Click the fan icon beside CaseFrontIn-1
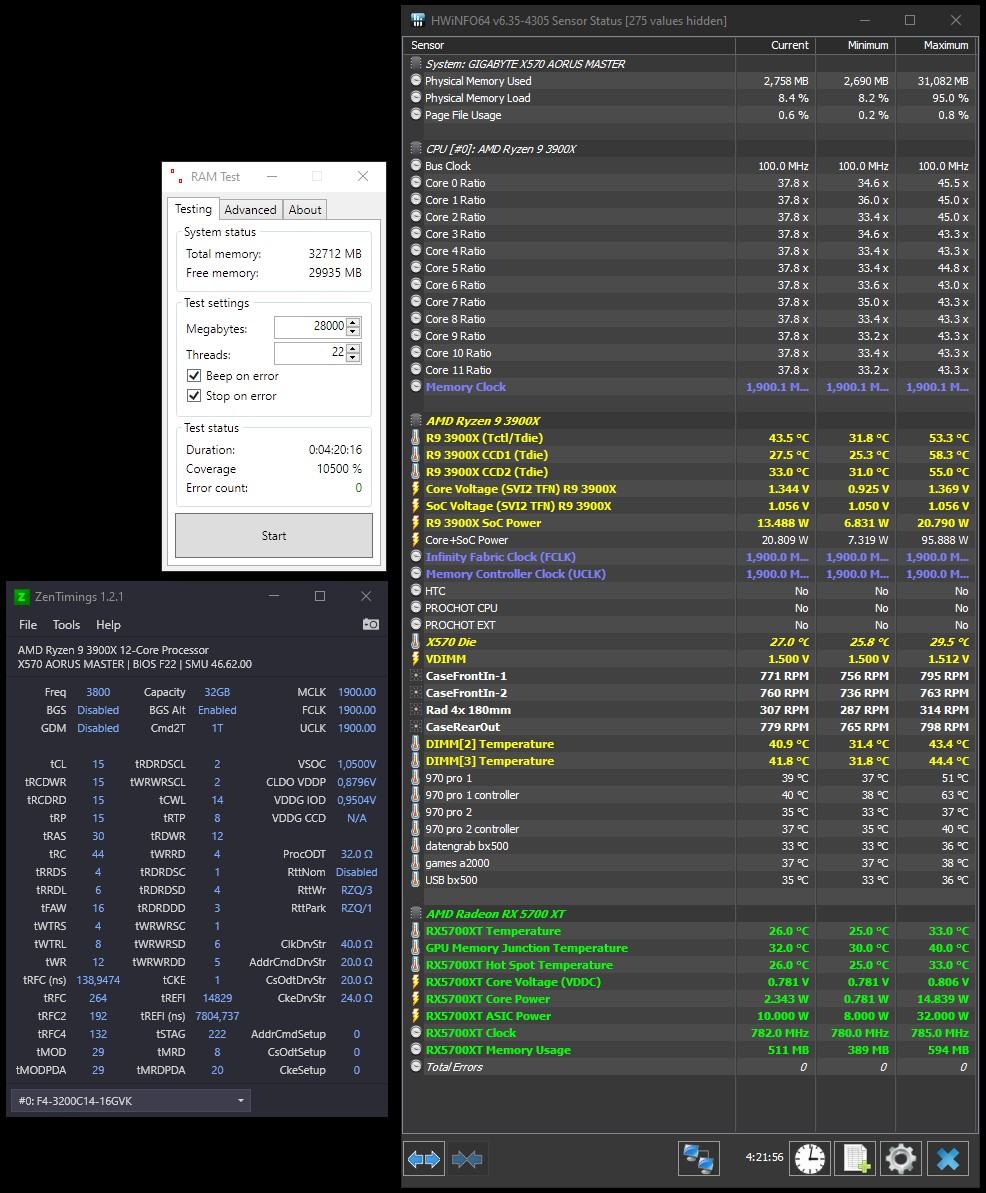Screen dimensions: 986x1193 click(415, 676)
